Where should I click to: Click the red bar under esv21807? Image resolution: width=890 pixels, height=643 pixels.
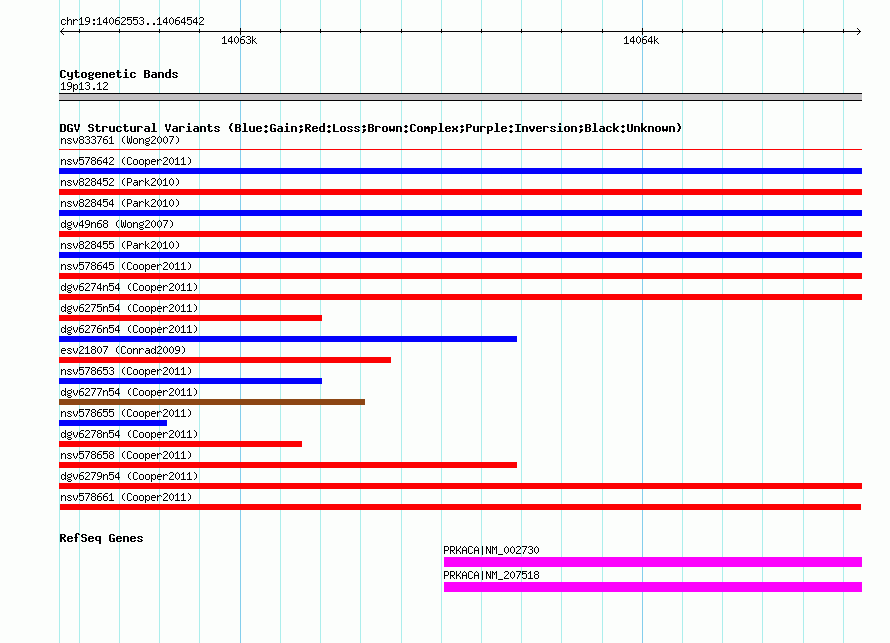tap(225, 360)
